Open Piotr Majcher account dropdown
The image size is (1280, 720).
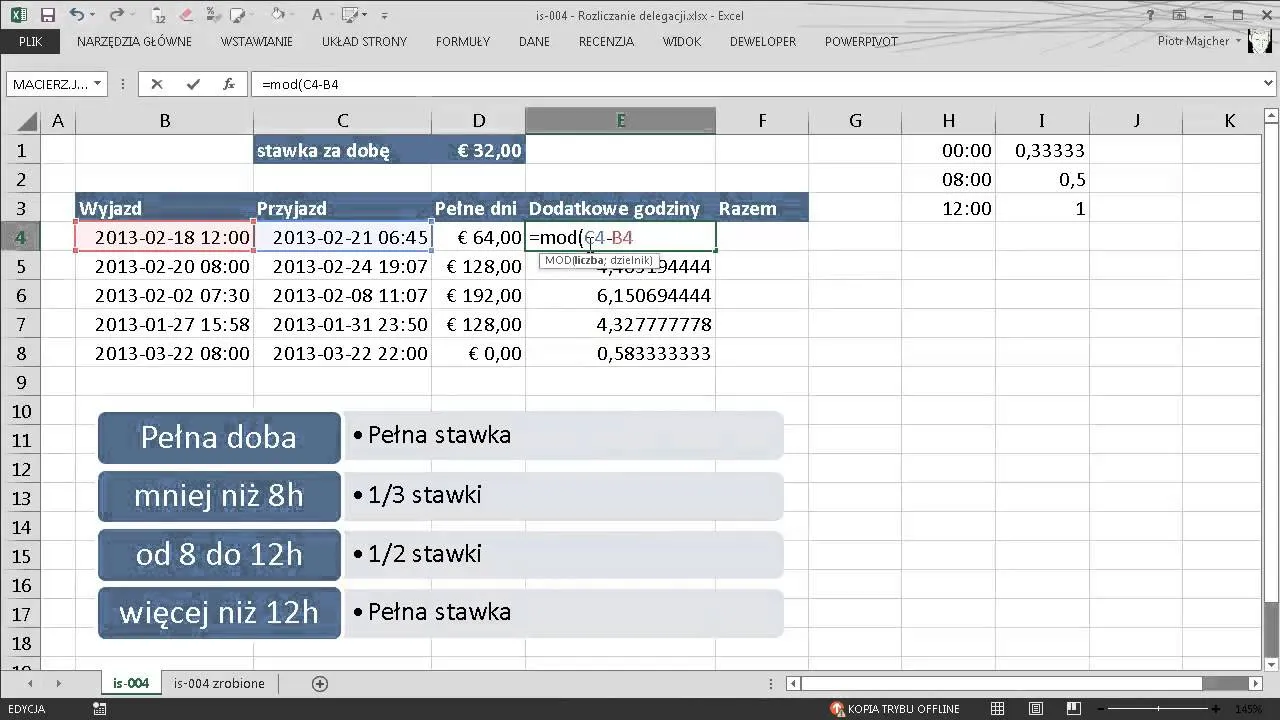1200,41
